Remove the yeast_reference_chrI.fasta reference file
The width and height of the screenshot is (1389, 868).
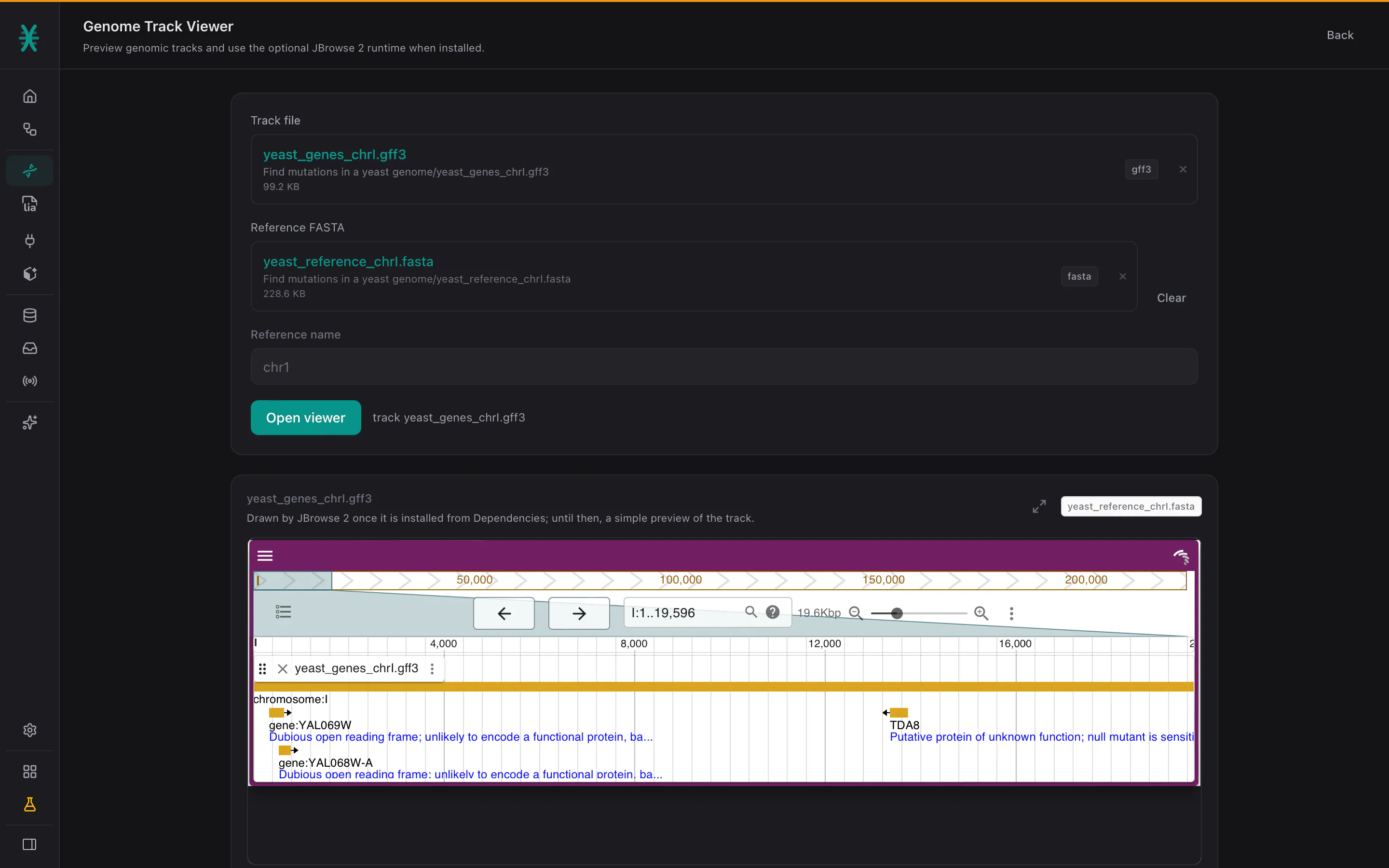tap(1123, 277)
